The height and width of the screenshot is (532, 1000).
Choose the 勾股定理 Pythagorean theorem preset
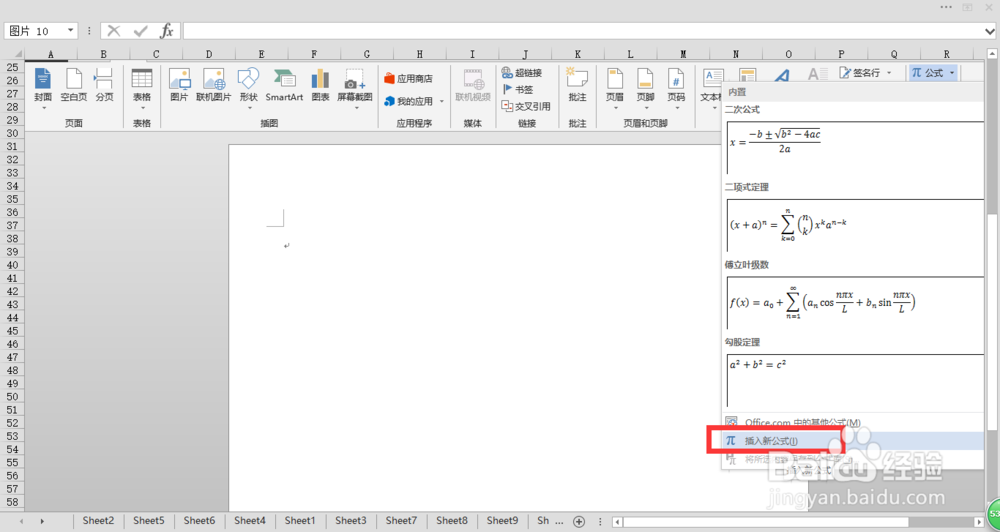click(x=855, y=380)
